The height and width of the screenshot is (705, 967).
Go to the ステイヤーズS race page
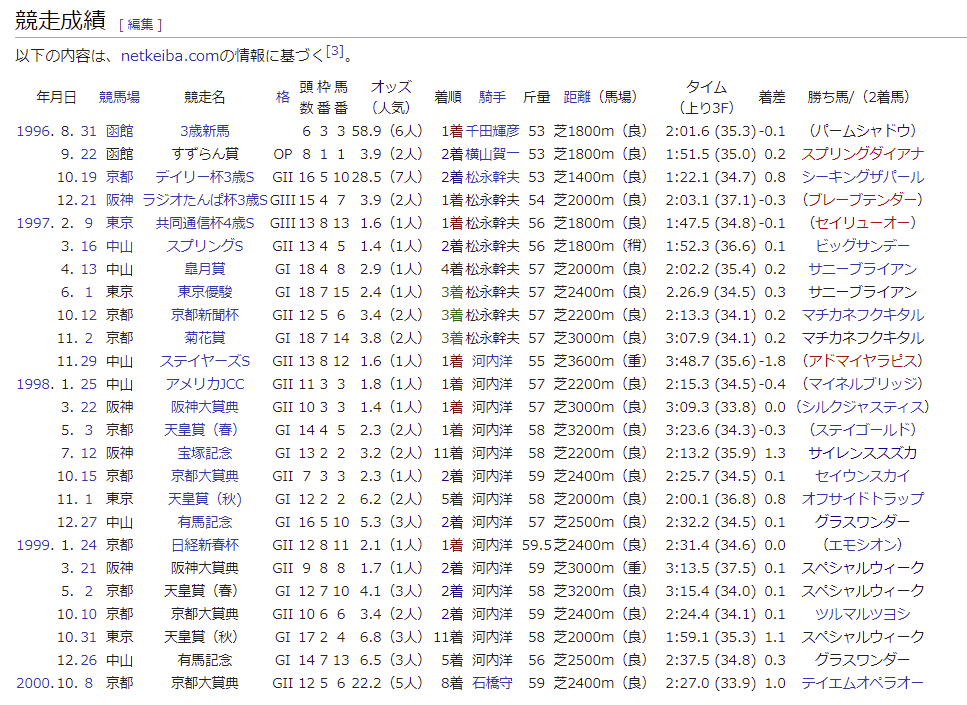pyautogui.click(x=204, y=361)
